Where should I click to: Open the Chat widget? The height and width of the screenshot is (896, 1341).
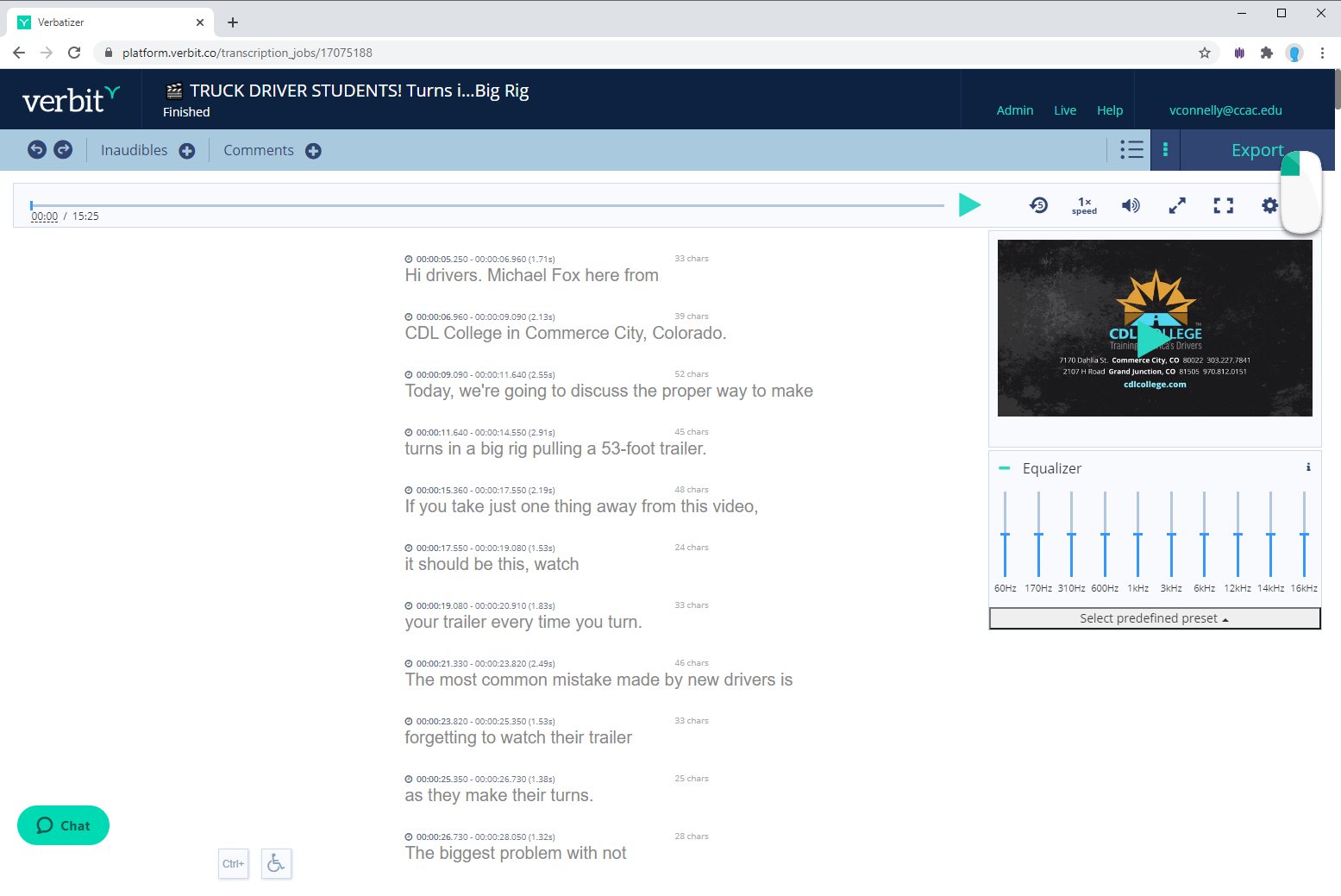(x=63, y=825)
